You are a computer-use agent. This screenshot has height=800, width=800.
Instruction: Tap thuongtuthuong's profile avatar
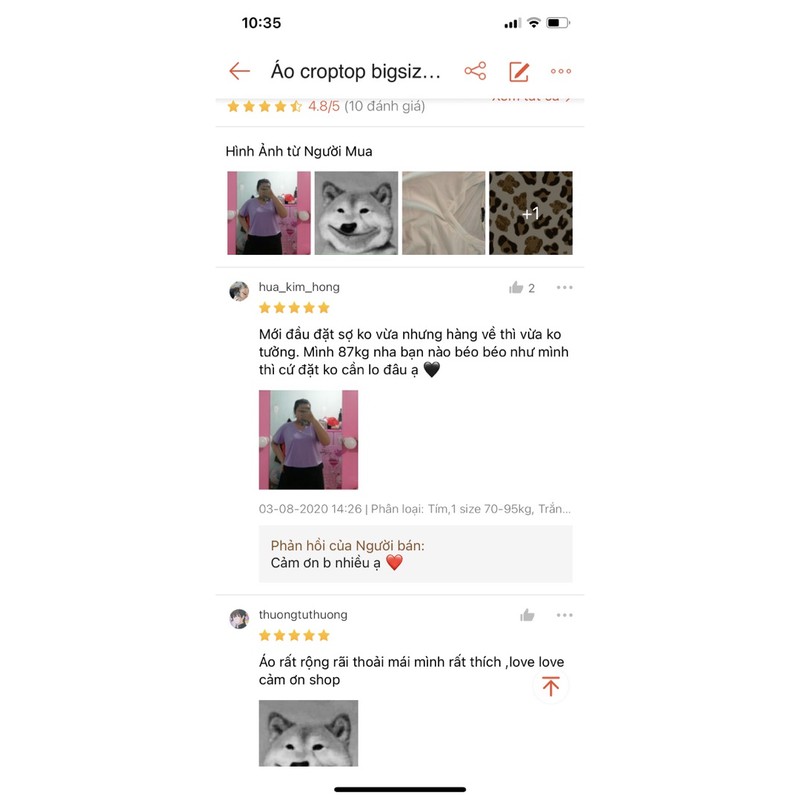tap(239, 619)
